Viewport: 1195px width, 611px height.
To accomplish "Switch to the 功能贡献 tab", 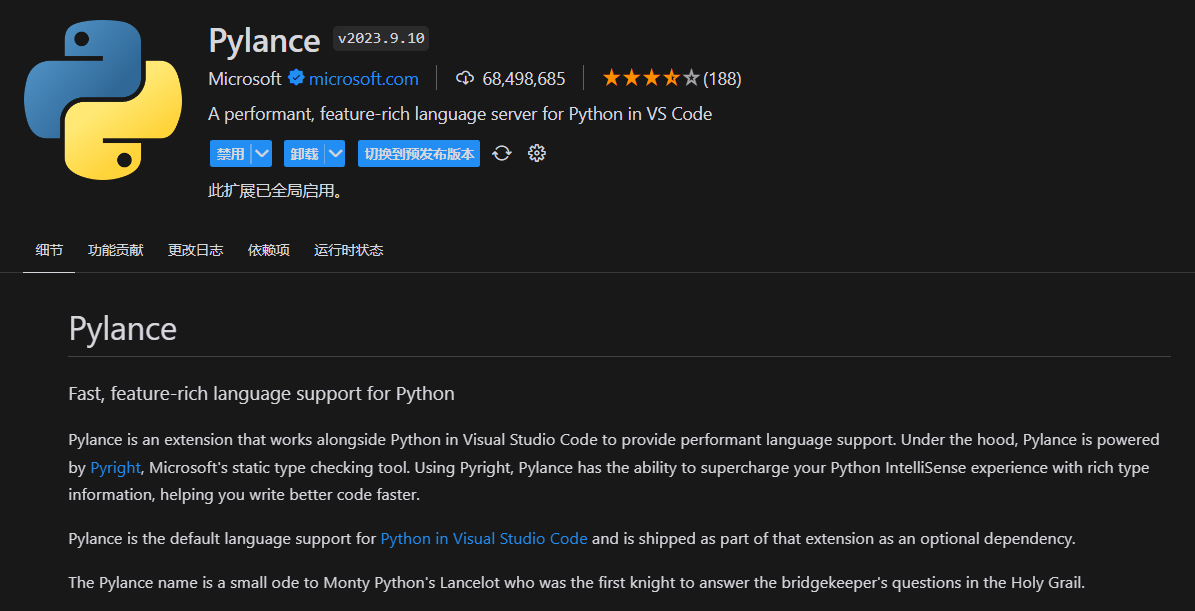I will [x=116, y=250].
